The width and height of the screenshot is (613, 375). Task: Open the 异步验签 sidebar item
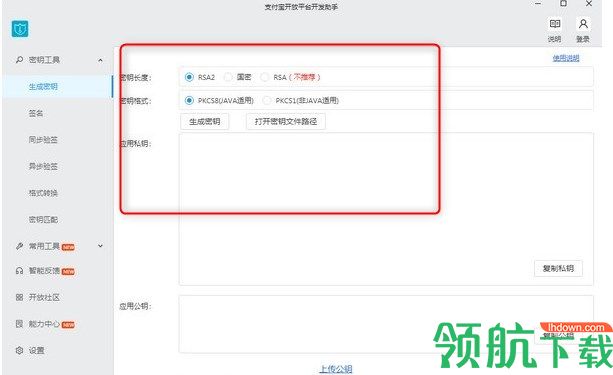[x=43, y=166]
